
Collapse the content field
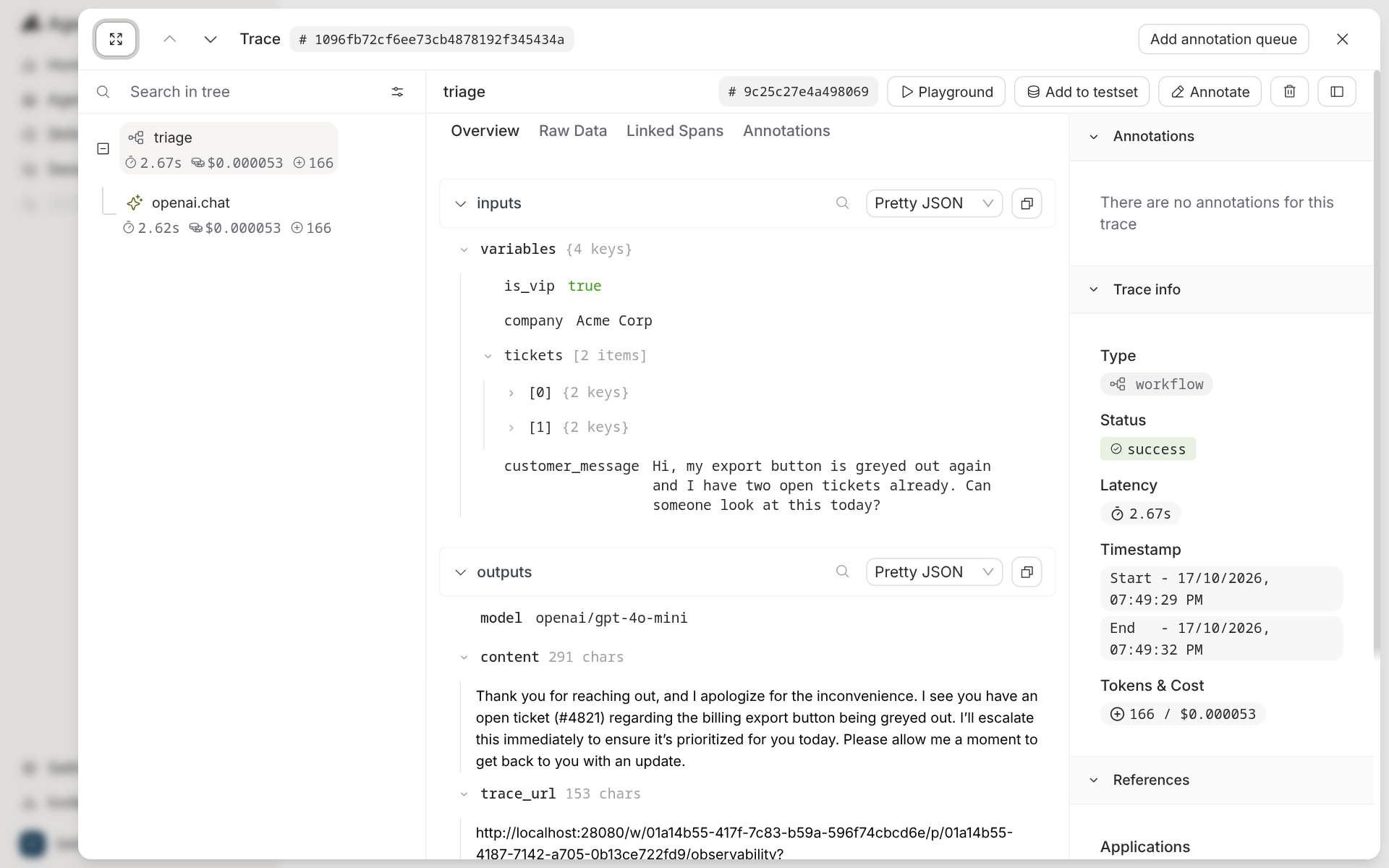click(x=464, y=658)
